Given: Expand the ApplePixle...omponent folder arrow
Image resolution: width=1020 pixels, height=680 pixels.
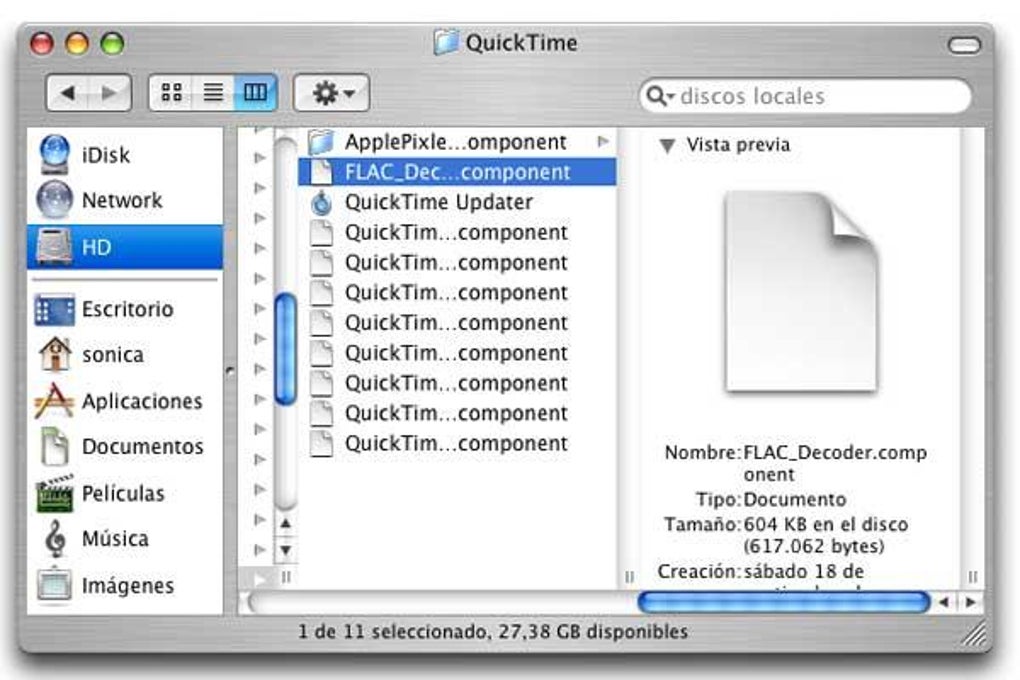Looking at the screenshot, I should coord(603,141).
